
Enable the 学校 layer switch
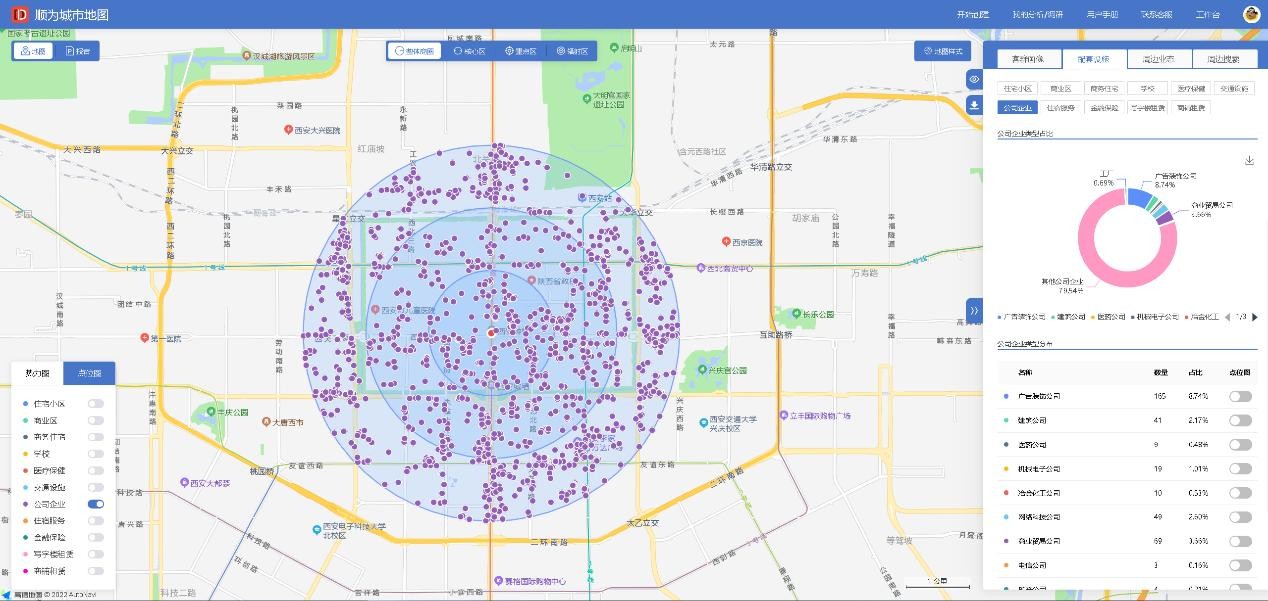[x=96, y=454]
